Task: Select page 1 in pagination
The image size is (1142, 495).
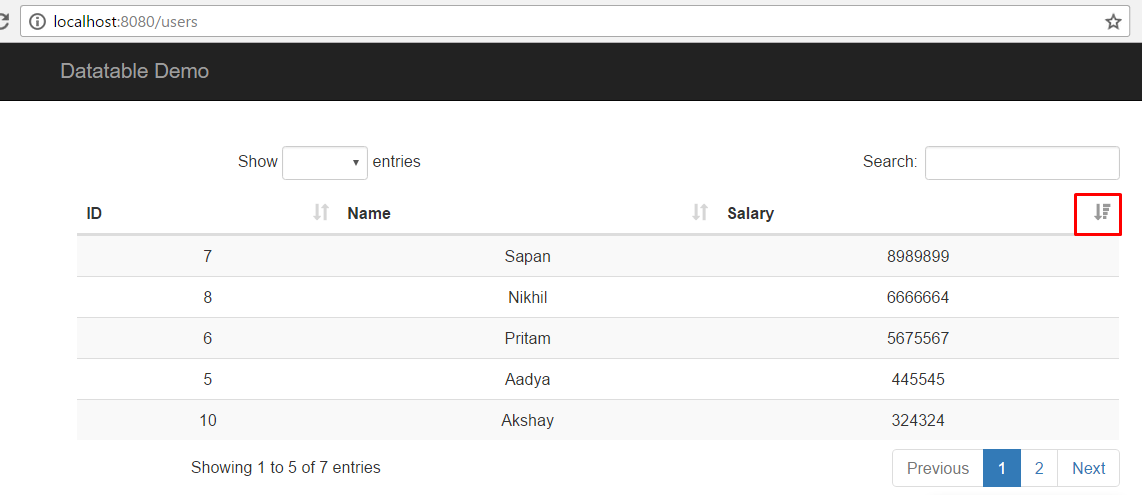Action: (1002, 468)
